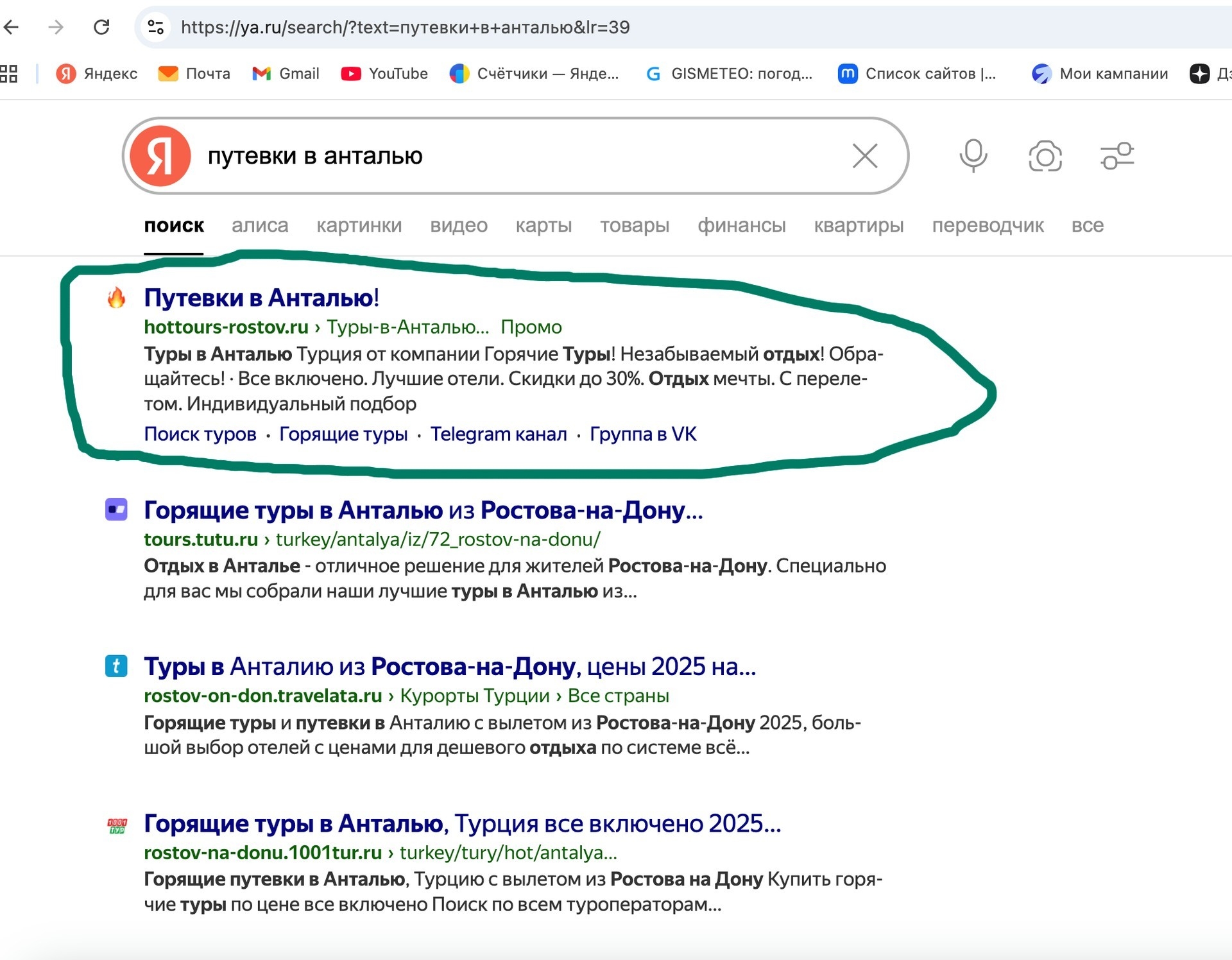Viewport: 1232px width, 960px height.
Task: Reload the page with refresh icon
Action: [101, 27]
